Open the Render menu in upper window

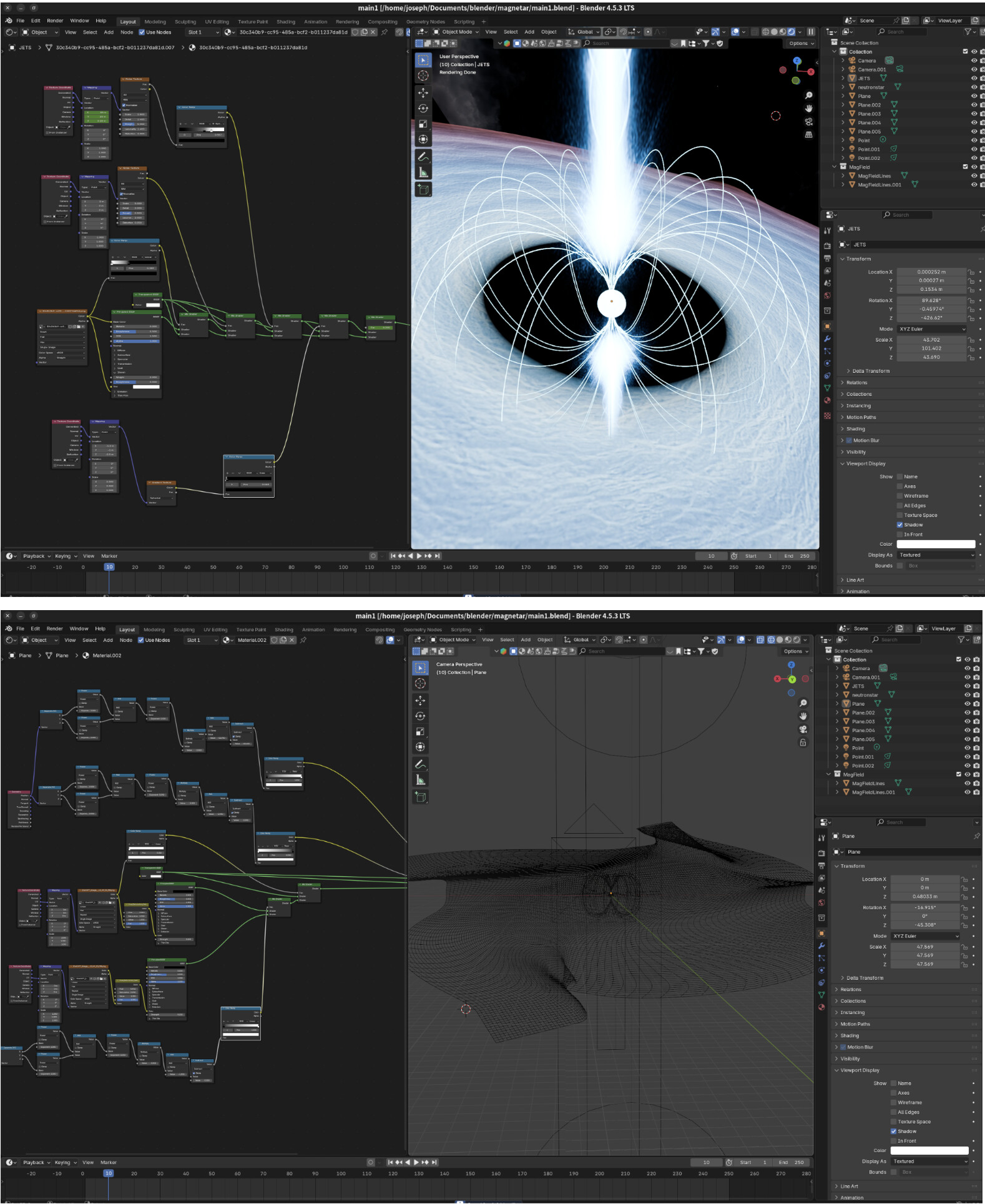coord(55,21)
